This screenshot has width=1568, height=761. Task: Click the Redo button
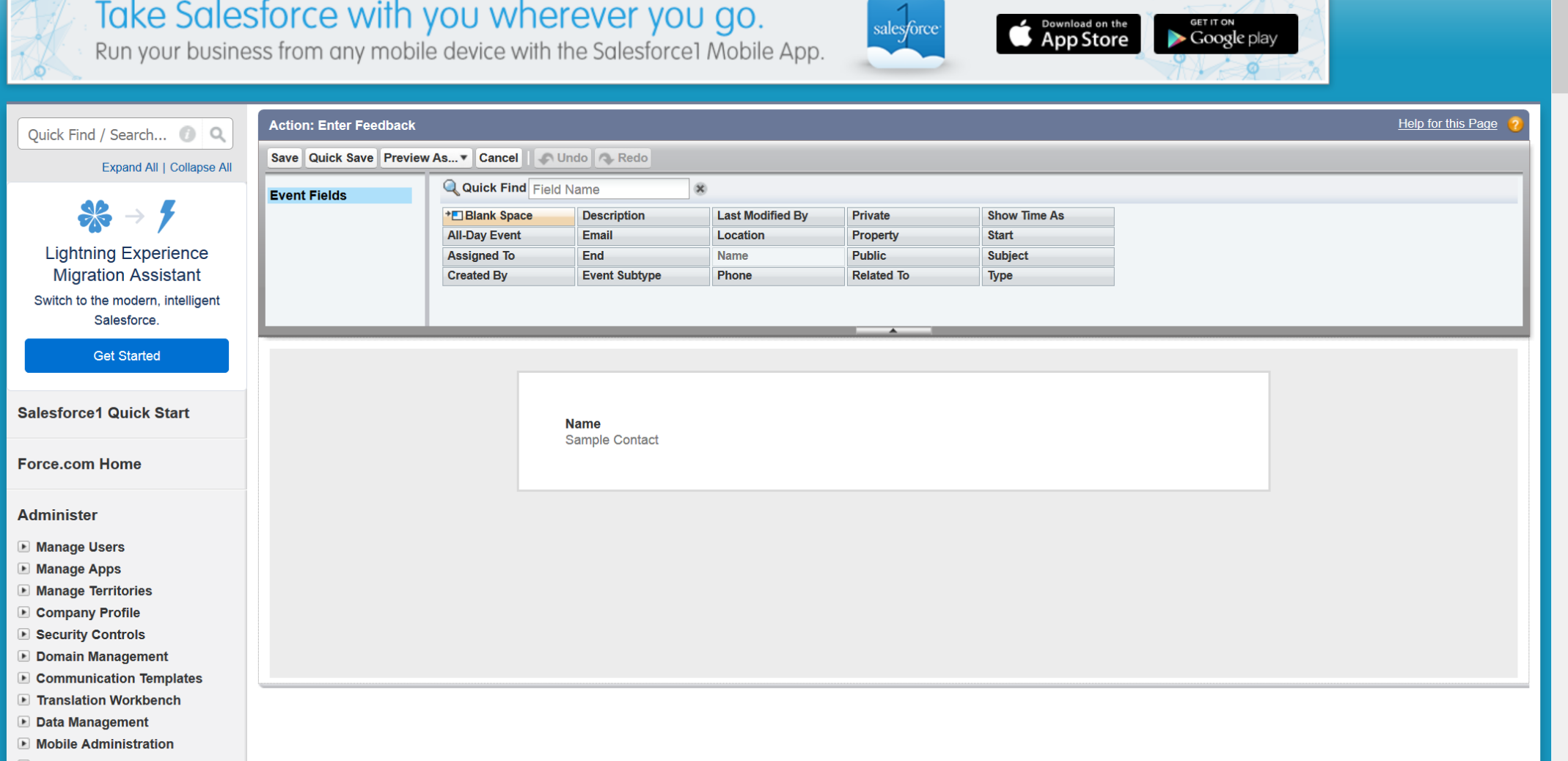coord(623,158)
